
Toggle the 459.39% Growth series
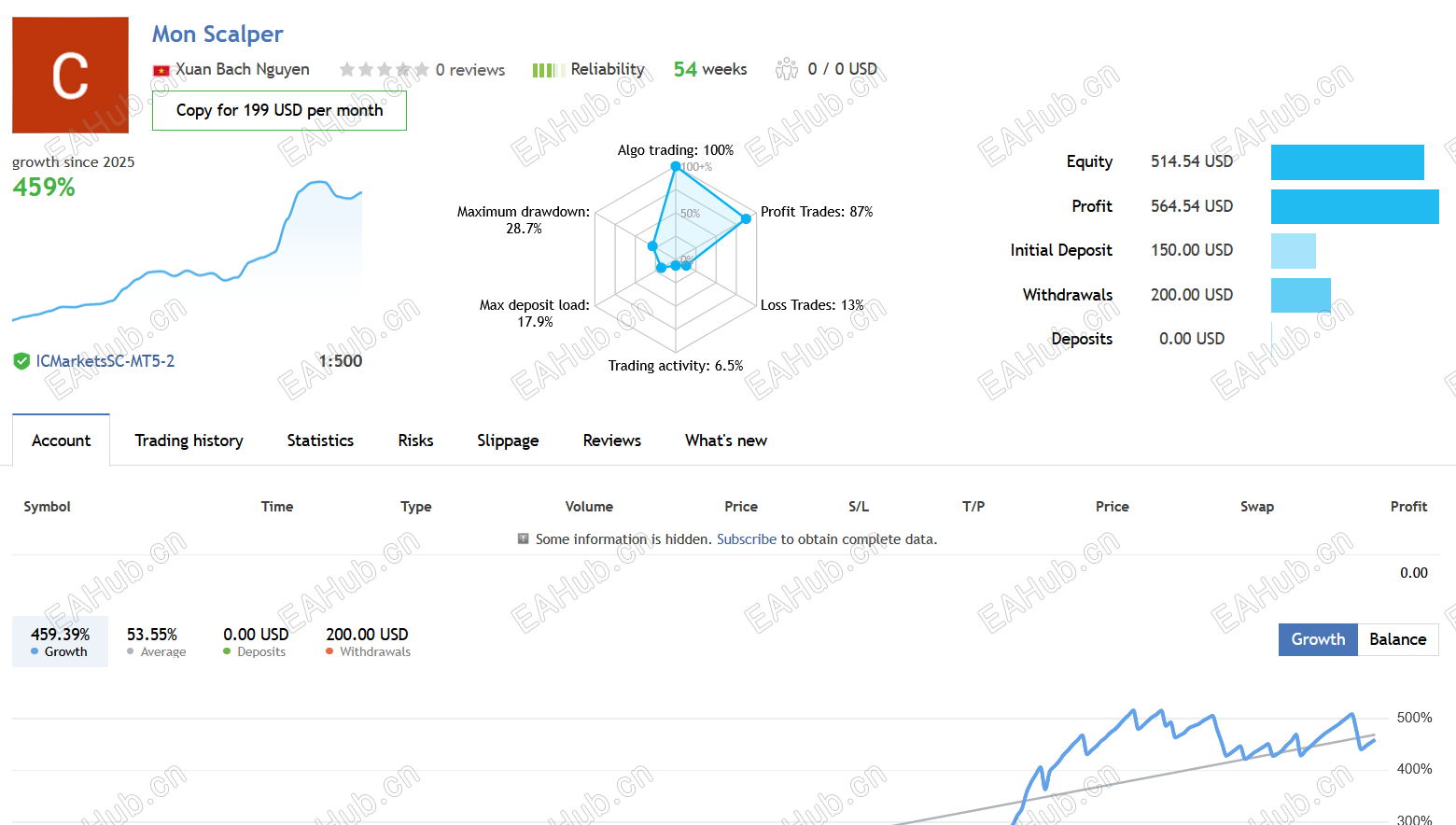point(60,642)
